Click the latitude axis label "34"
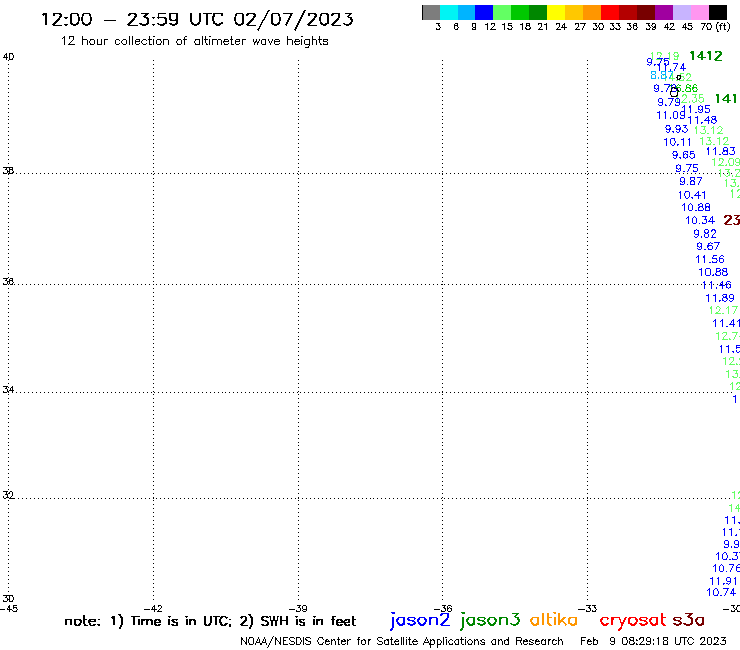 8,390
